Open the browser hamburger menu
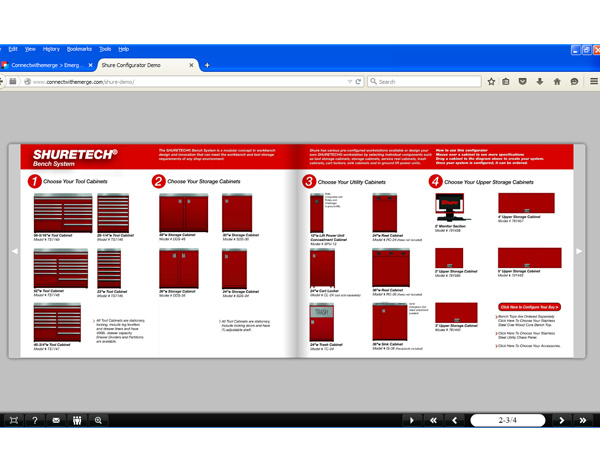This screenshot has width=600, height=472. [593, 81]
